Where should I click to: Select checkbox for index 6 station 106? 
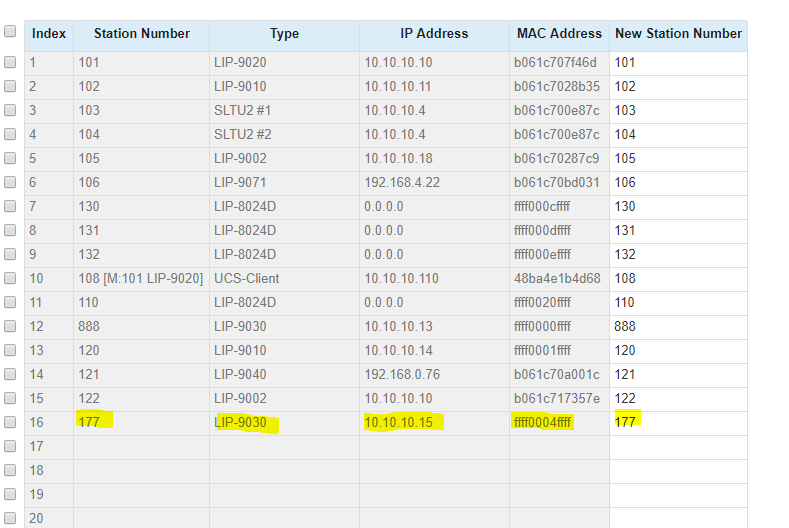pyautogui.click(x=10, y=182)
